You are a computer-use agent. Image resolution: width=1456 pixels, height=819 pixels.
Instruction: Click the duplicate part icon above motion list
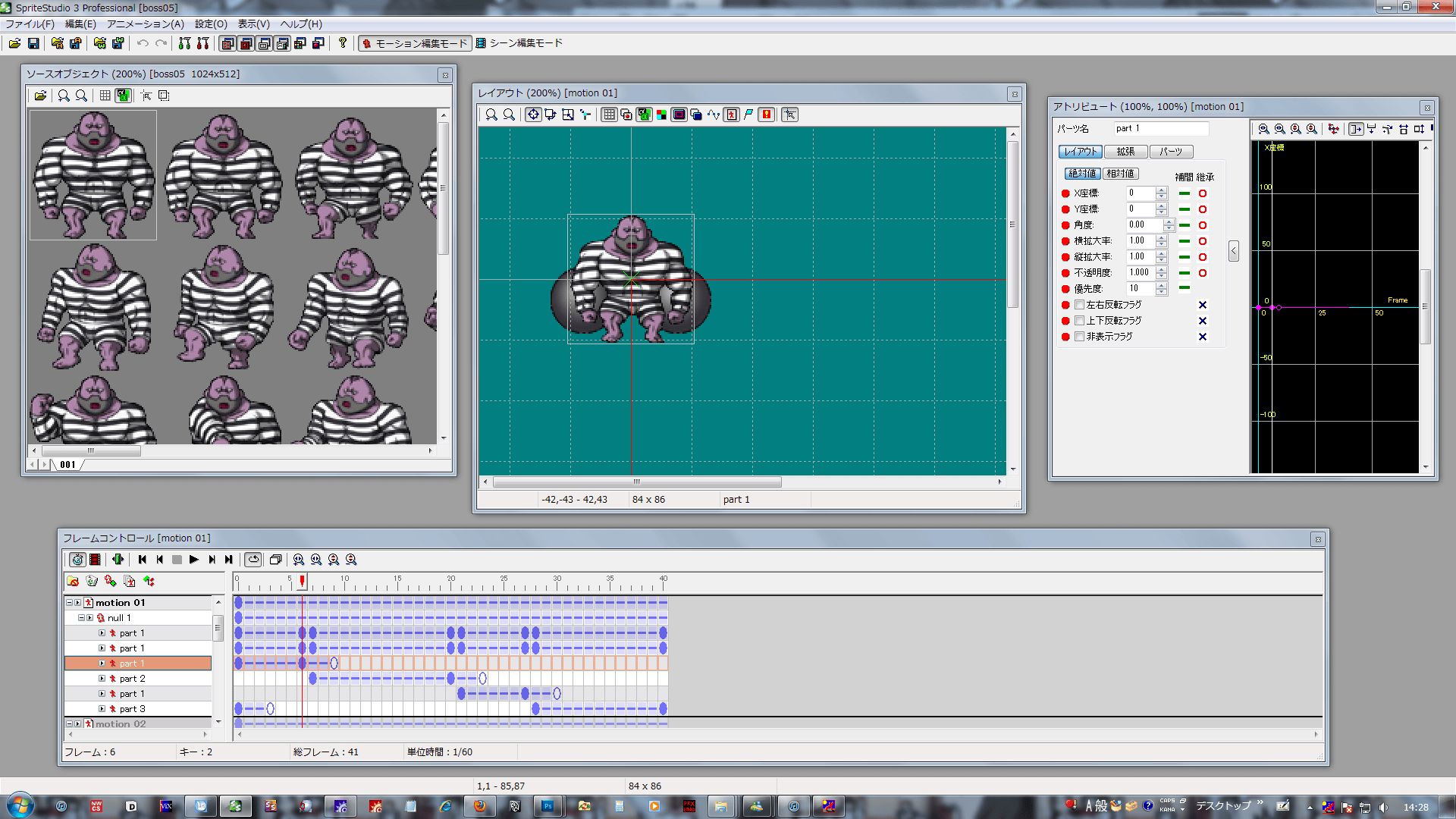130,581
